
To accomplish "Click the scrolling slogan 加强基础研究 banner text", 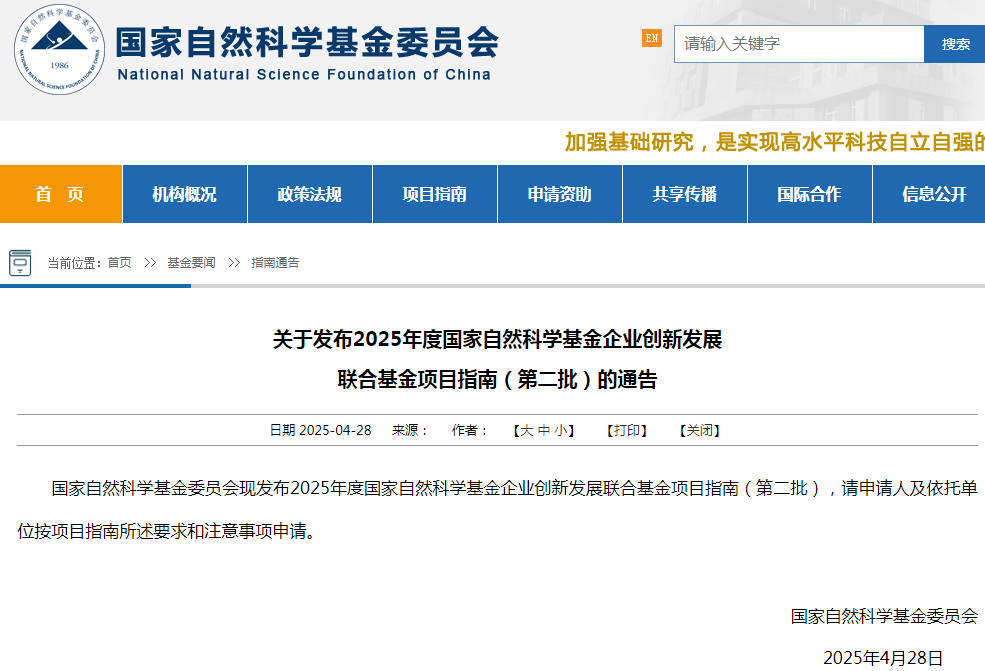I will coord(775,142).
